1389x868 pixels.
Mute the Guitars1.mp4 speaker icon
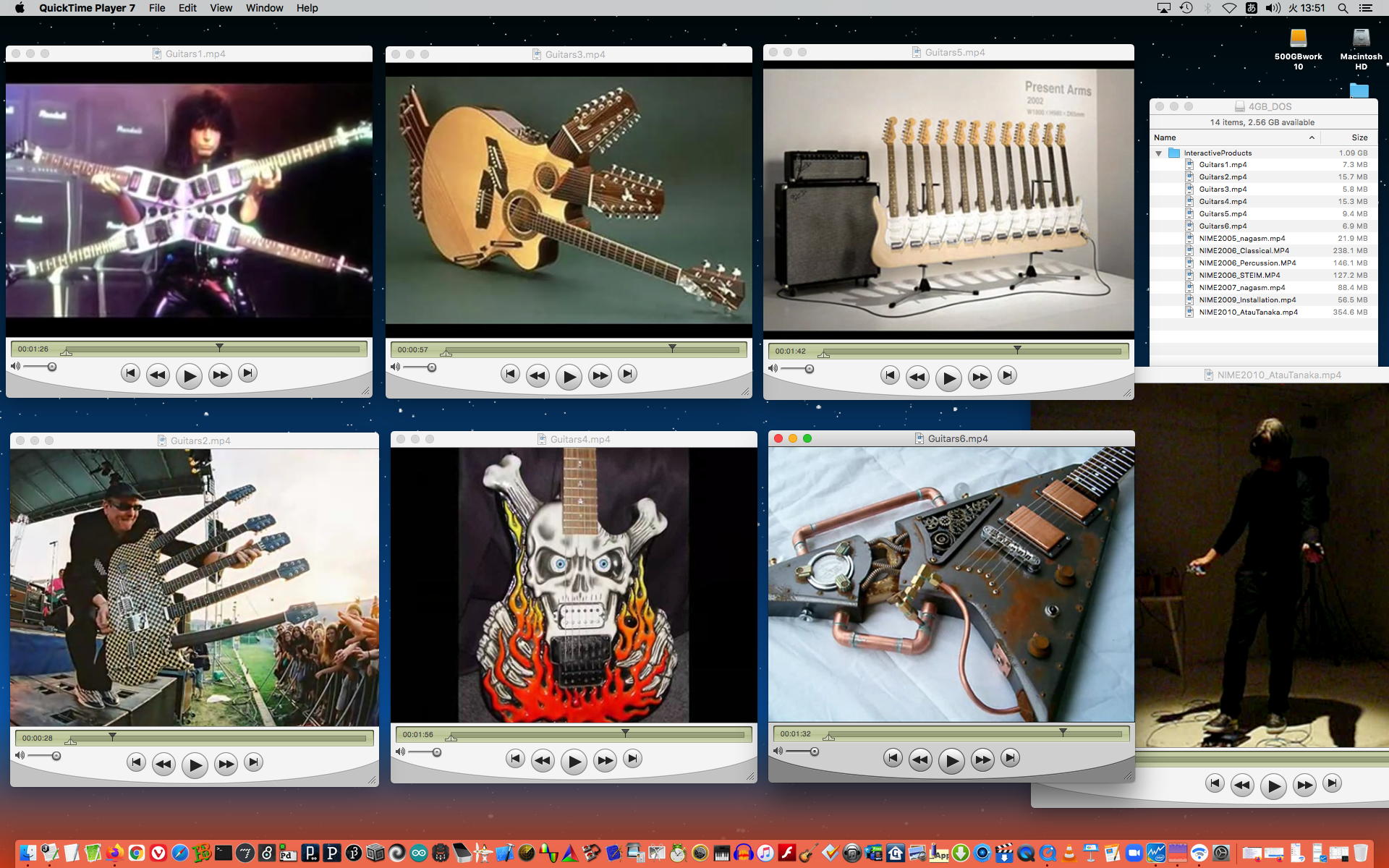click(15, 367)
